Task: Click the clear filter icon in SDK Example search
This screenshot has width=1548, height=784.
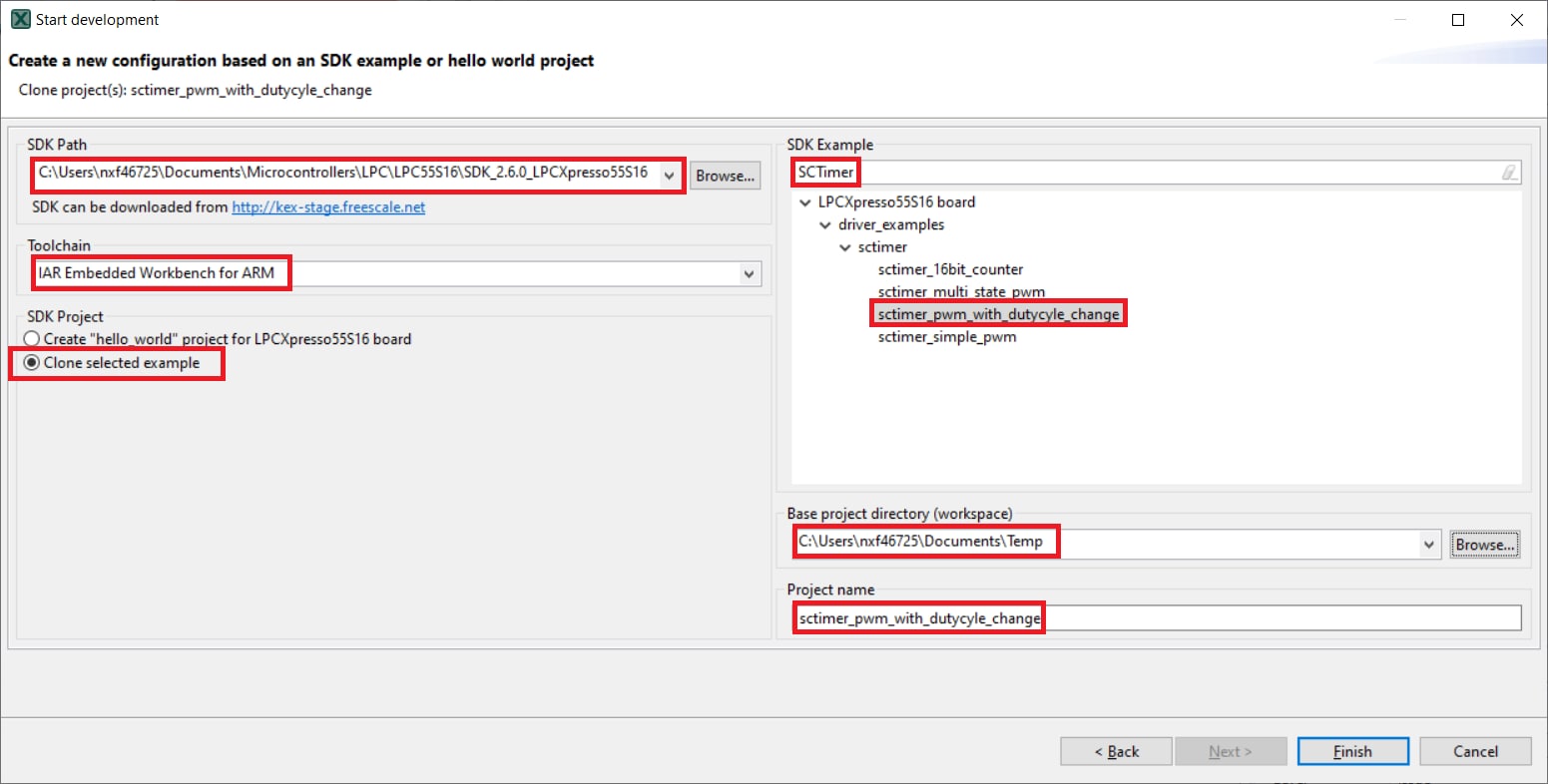Action: pos(1509,173)
